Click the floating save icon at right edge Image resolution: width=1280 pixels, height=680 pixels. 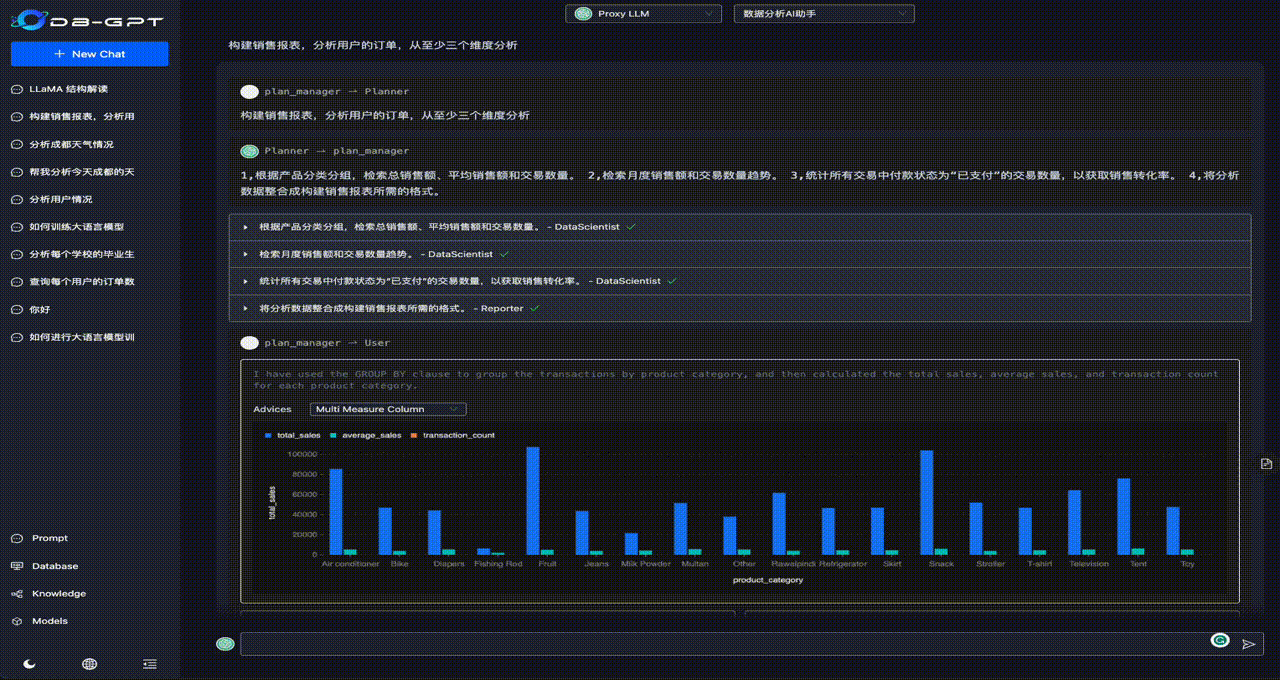click(1266, 463)
